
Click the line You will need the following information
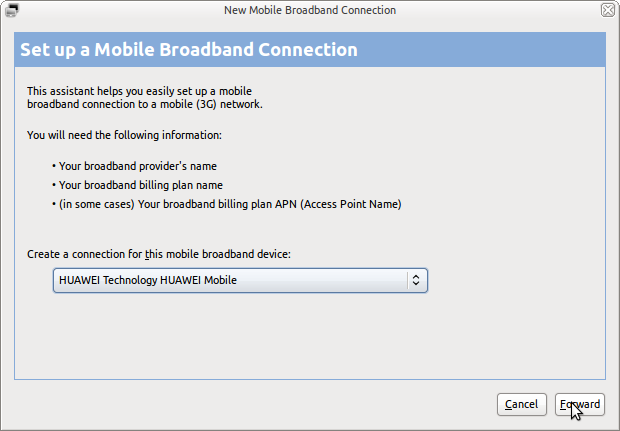pyautogui.click(x=124, y=135)
